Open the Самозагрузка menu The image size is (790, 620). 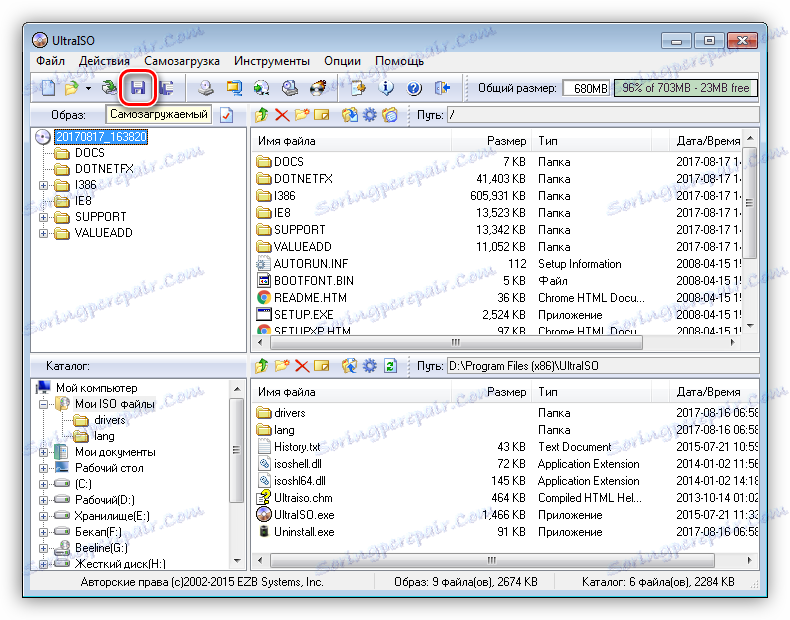[x=182, y=61]
